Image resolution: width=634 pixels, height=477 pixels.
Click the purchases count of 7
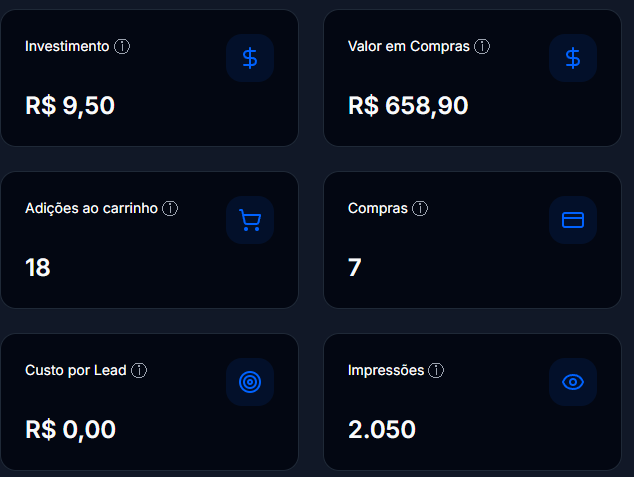tap(355, 267)
